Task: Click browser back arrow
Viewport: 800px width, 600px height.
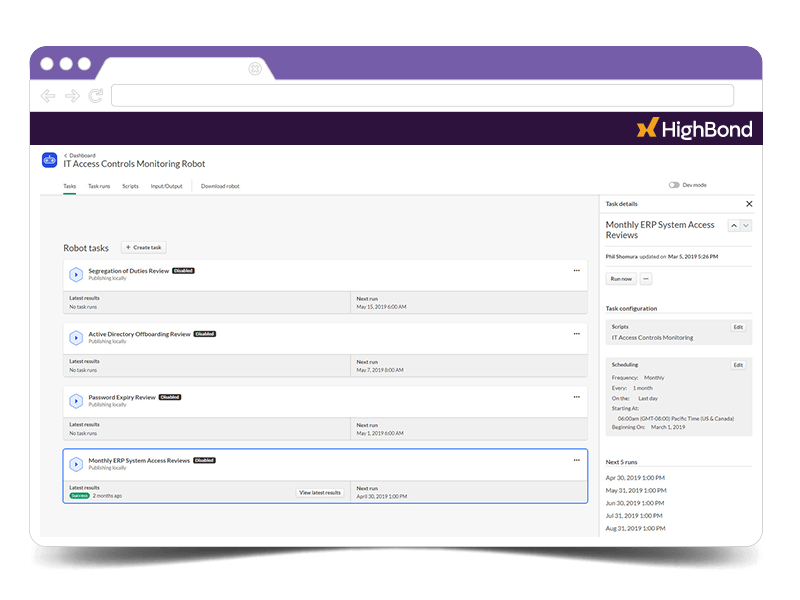Action: coord(48,95)
